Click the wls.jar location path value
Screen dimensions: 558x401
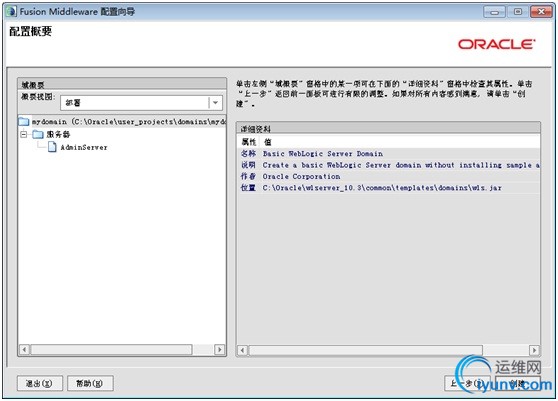tap(382, 188)
